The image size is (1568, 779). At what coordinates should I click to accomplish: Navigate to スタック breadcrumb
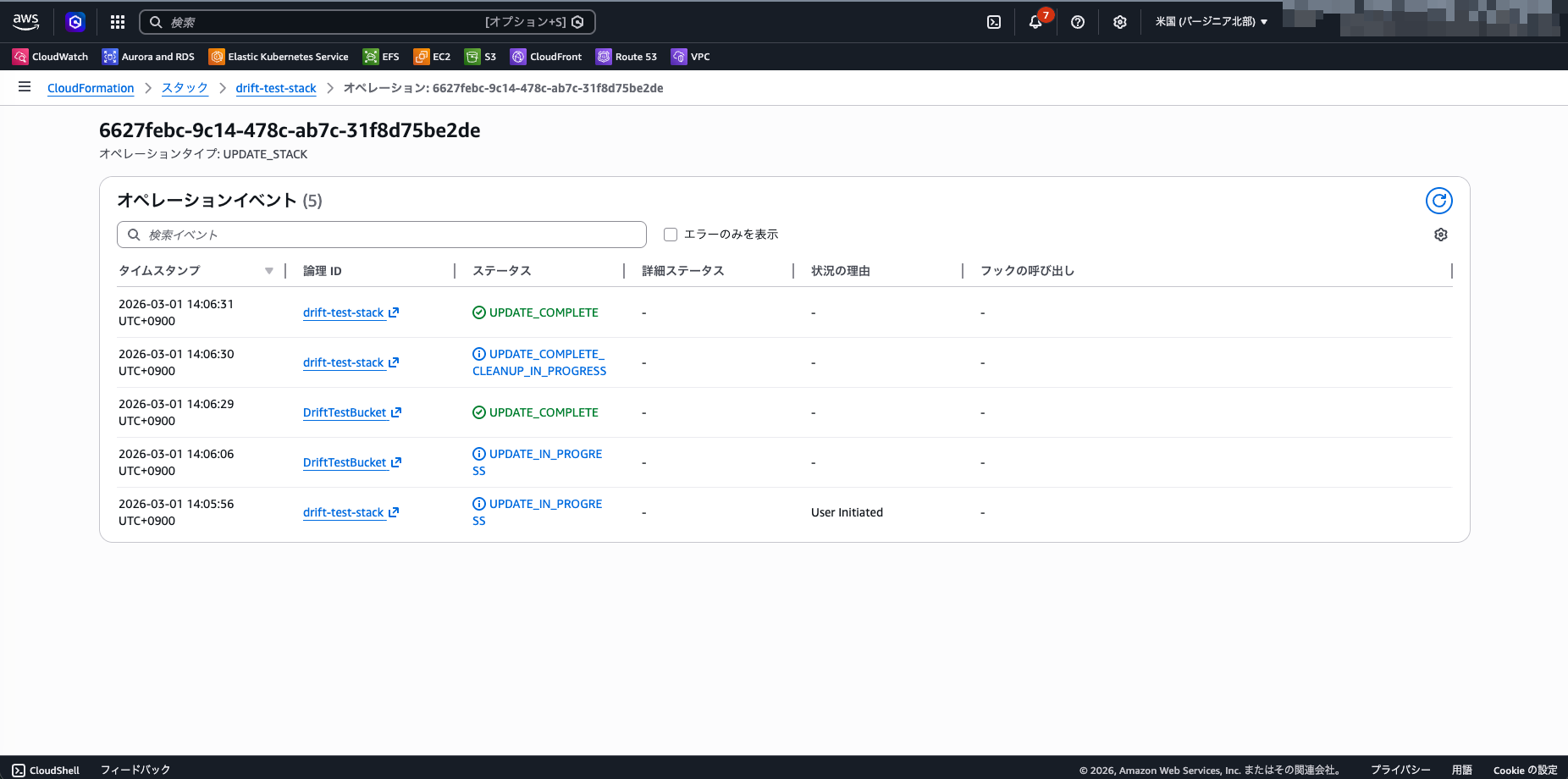[185, 88]
